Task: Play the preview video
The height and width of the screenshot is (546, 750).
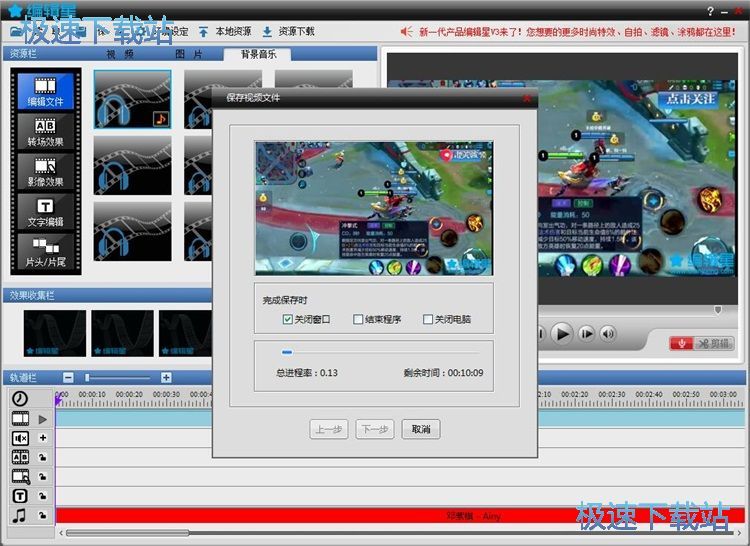Action: pos(562,333)
